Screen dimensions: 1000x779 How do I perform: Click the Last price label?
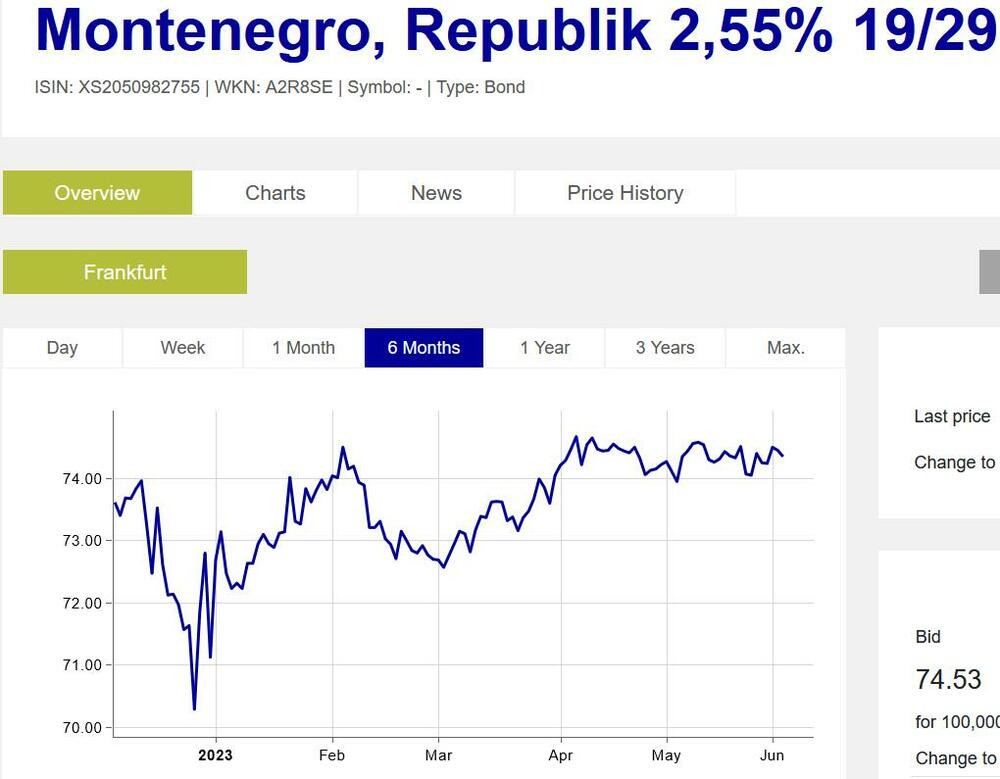[x=952, y=417]
